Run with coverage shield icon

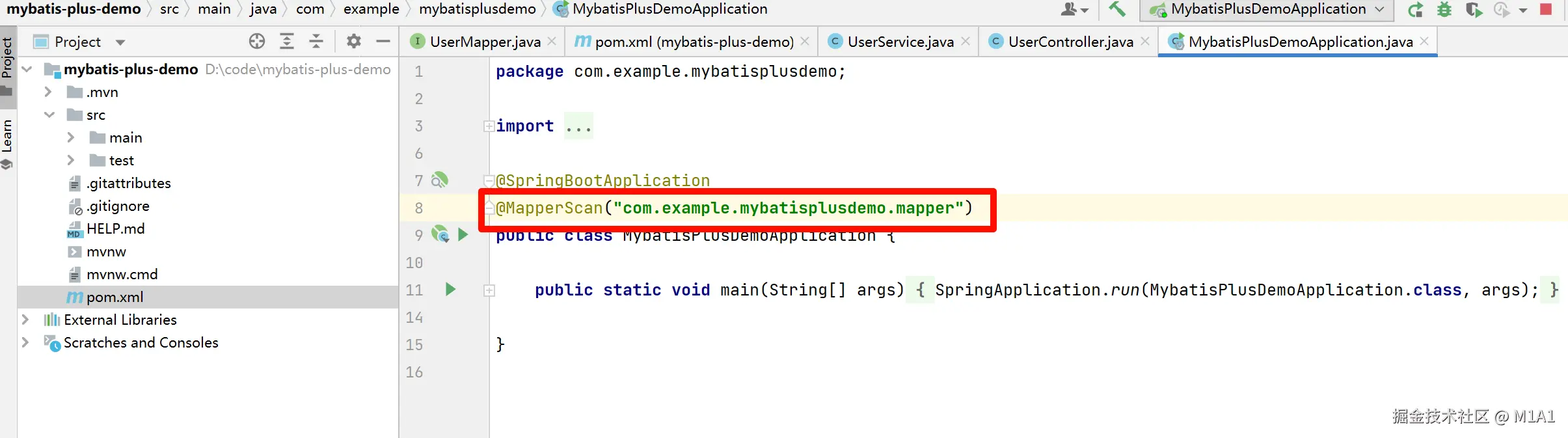[1474, 10]
